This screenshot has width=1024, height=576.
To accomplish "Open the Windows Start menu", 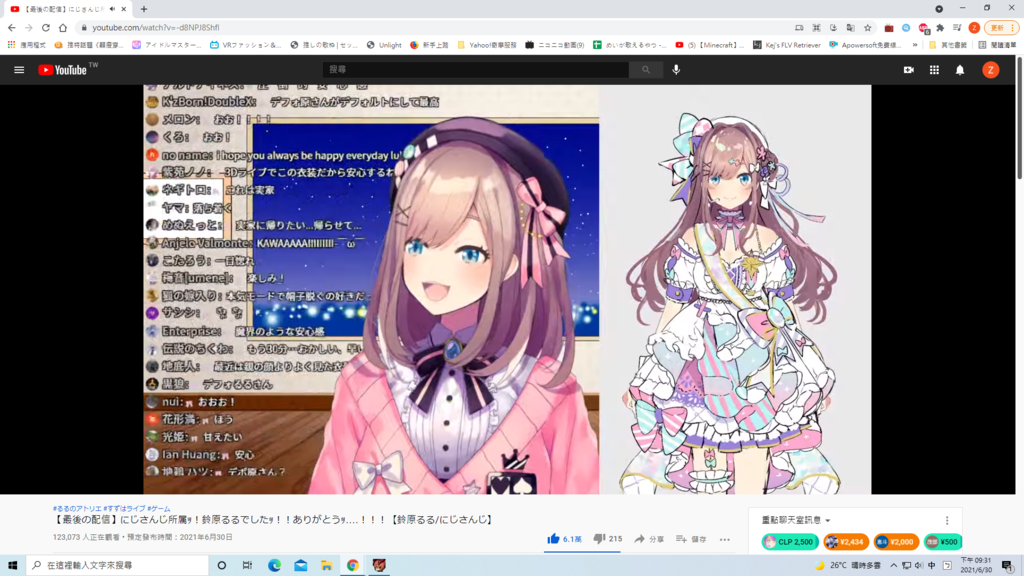I will click(12, 565).
